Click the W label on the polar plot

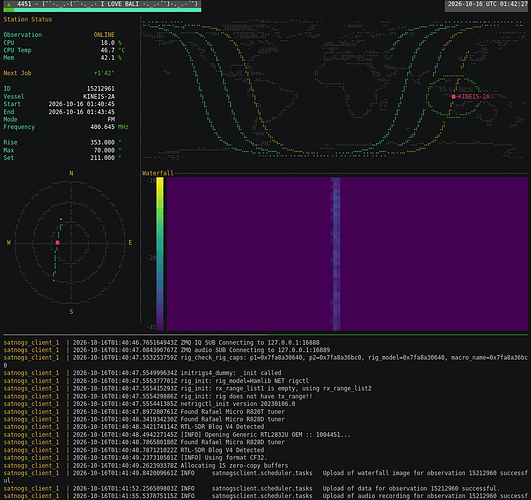9,243
